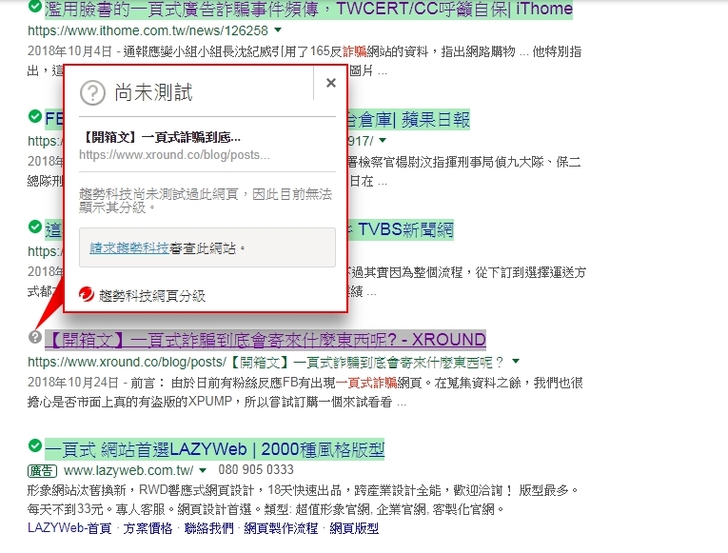Click the popup URL https://www.xround.co/blog/posts...
728x553 pixels.
point(174,155)
